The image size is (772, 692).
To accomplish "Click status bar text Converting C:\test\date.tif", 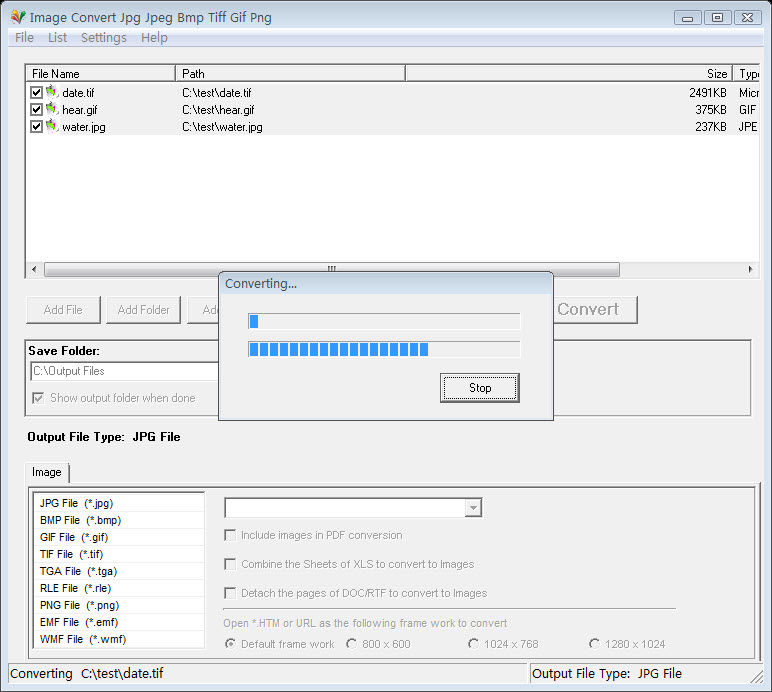I will click(87, 673).
